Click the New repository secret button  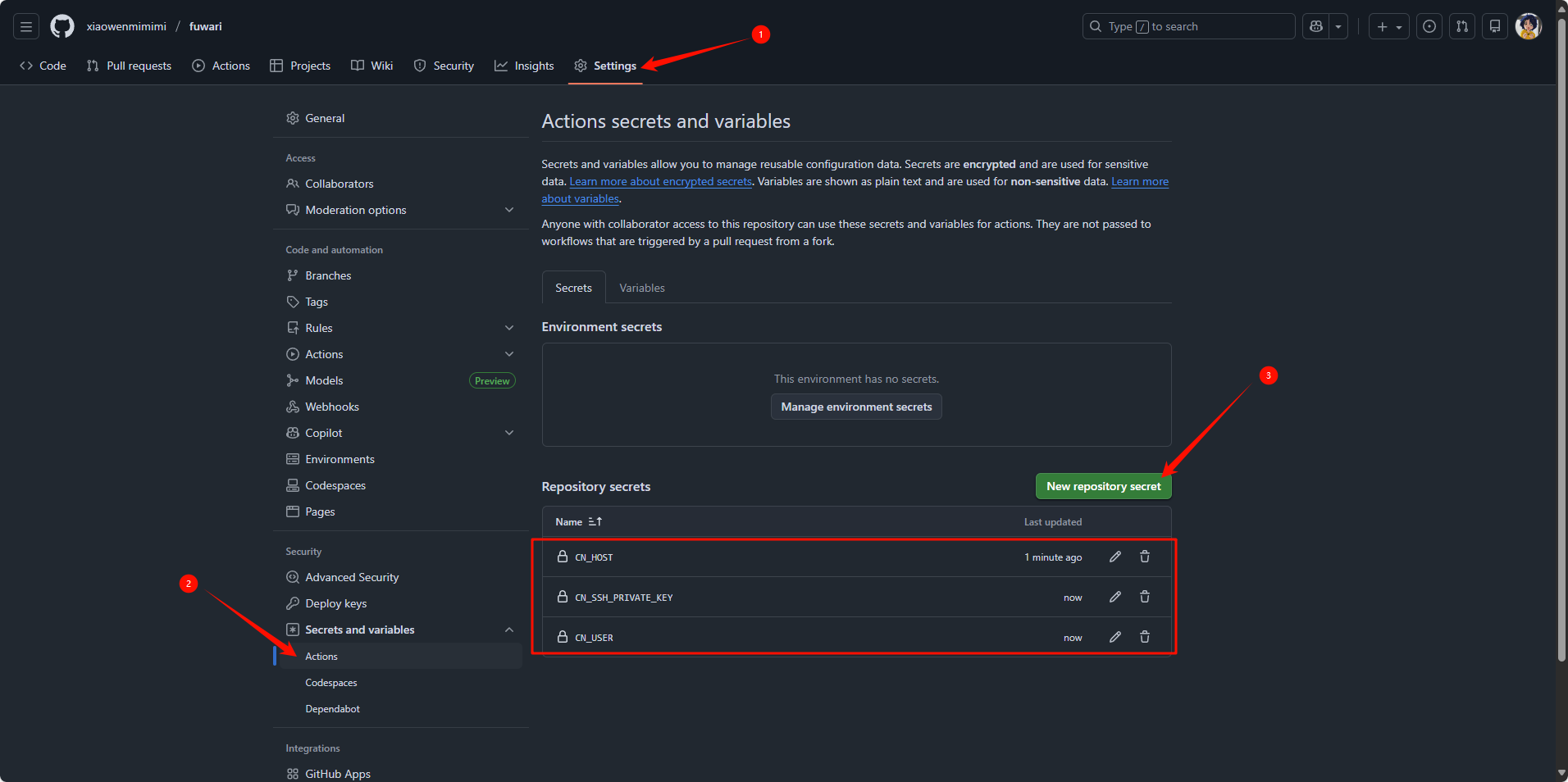[1103, 486]
